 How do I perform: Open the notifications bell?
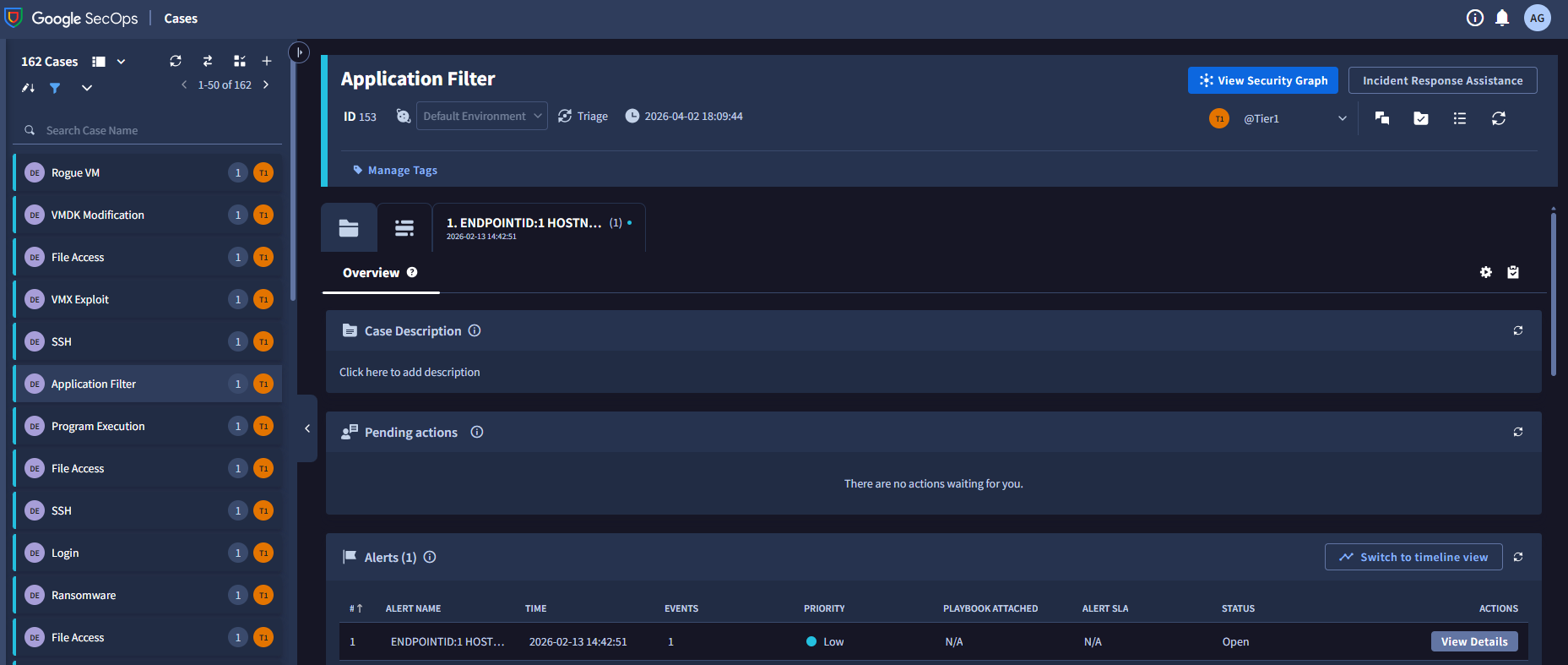tap(1502, 18)
